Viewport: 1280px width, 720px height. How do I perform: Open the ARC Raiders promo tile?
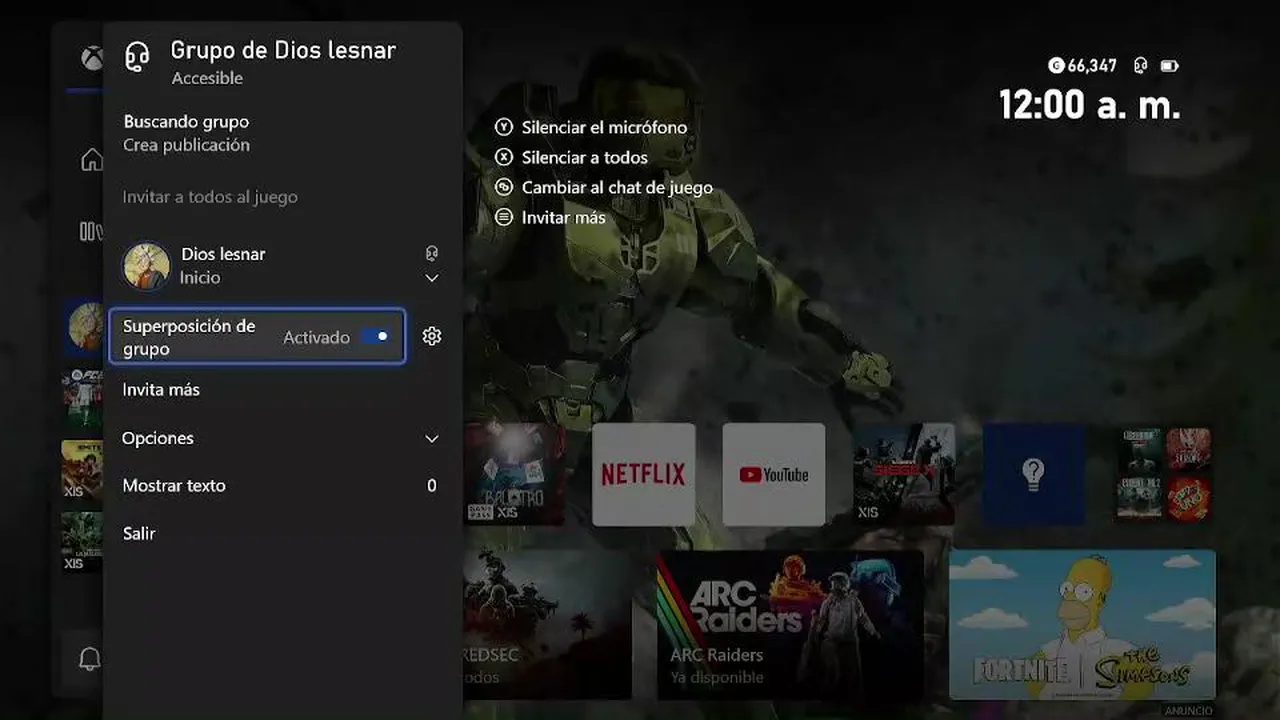coord(790,624)
